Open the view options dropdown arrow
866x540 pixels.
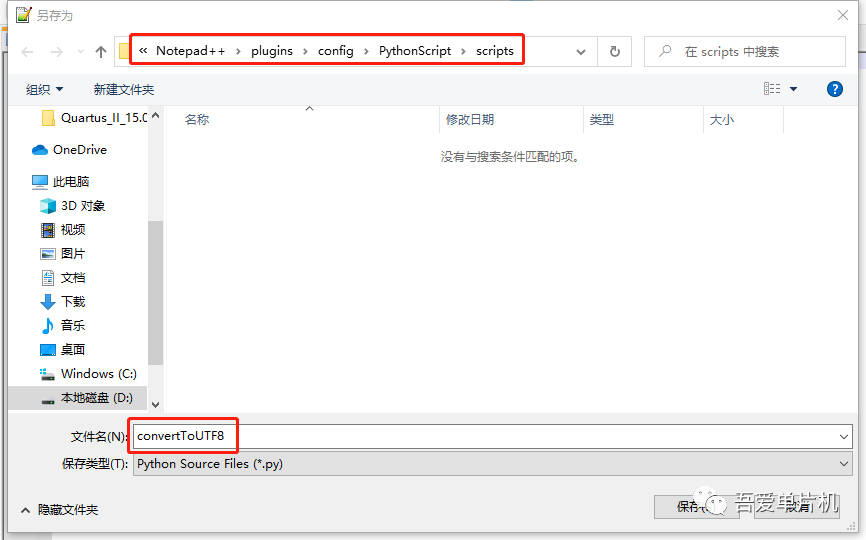click(x=793, y=88)
